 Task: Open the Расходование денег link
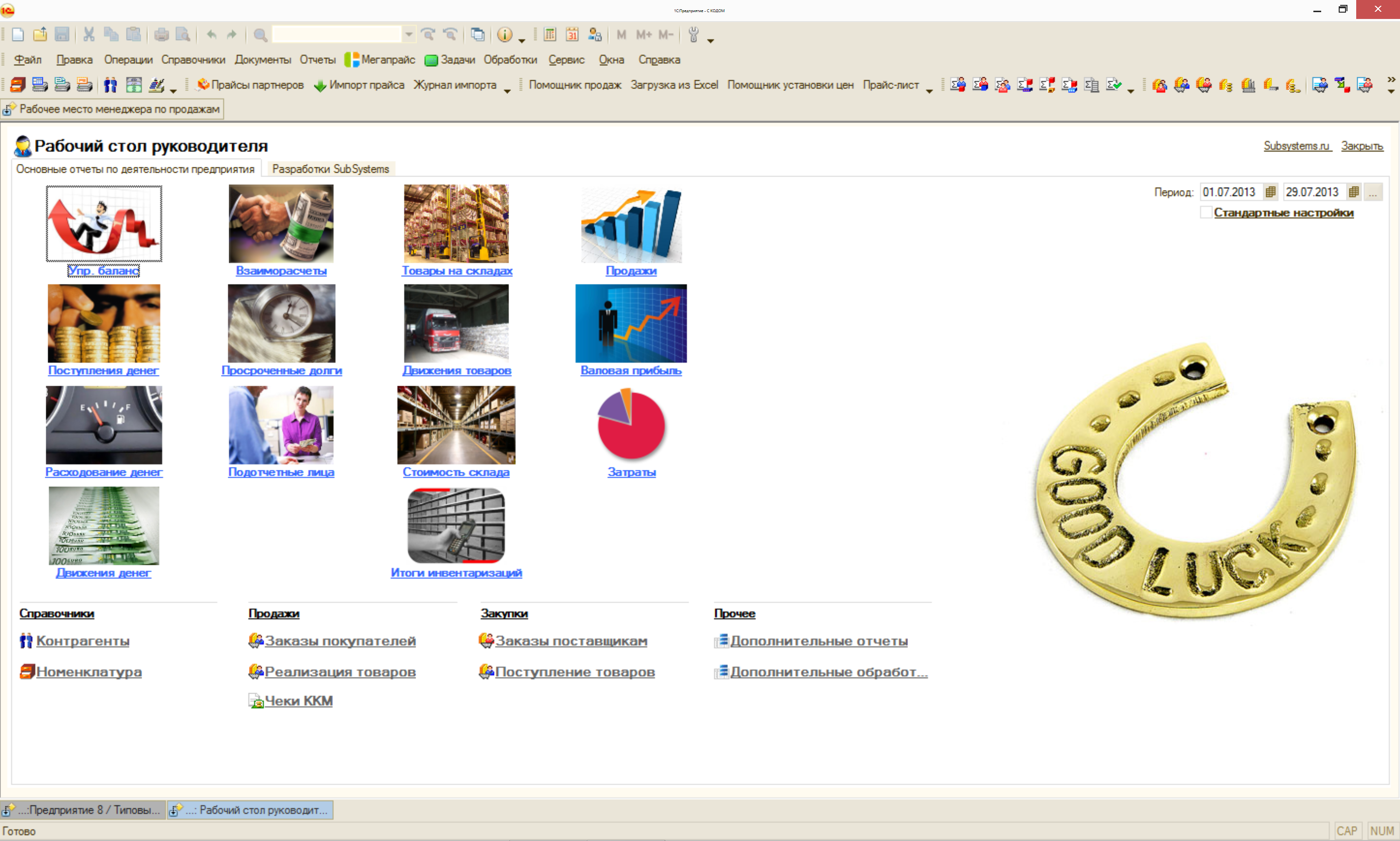[104, 471]
